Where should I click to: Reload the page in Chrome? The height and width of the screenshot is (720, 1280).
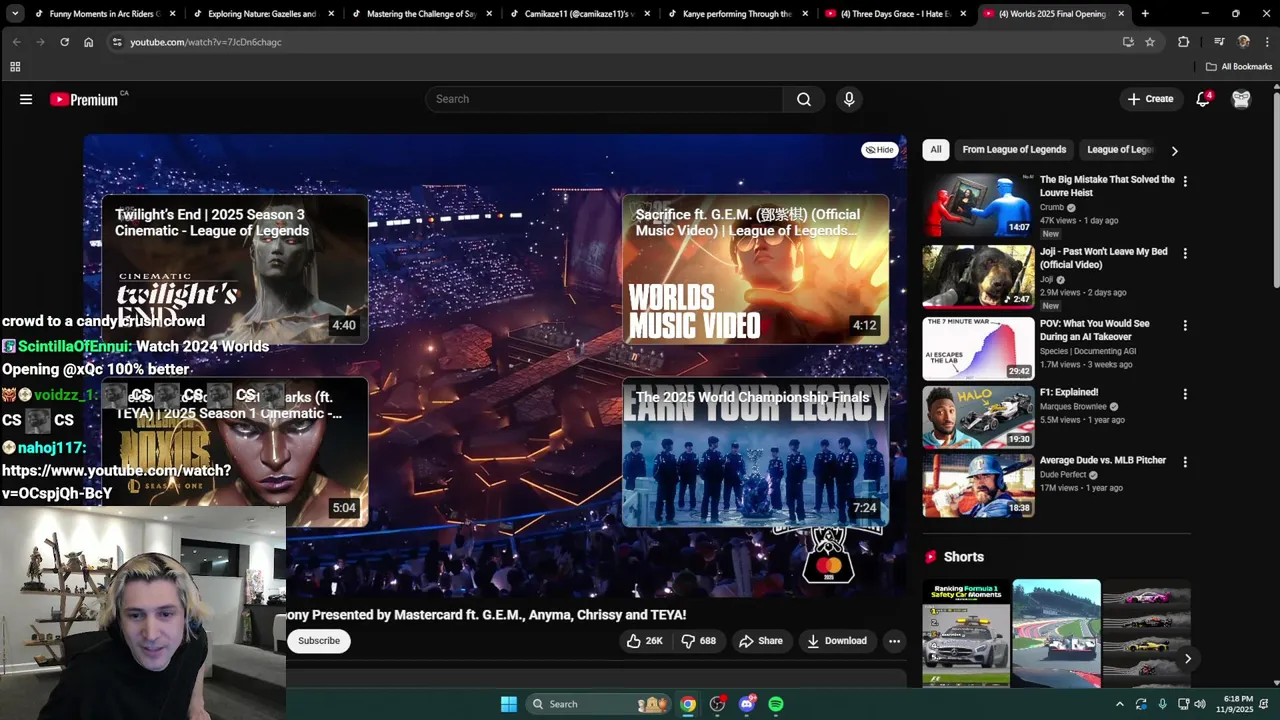[64, 42]
